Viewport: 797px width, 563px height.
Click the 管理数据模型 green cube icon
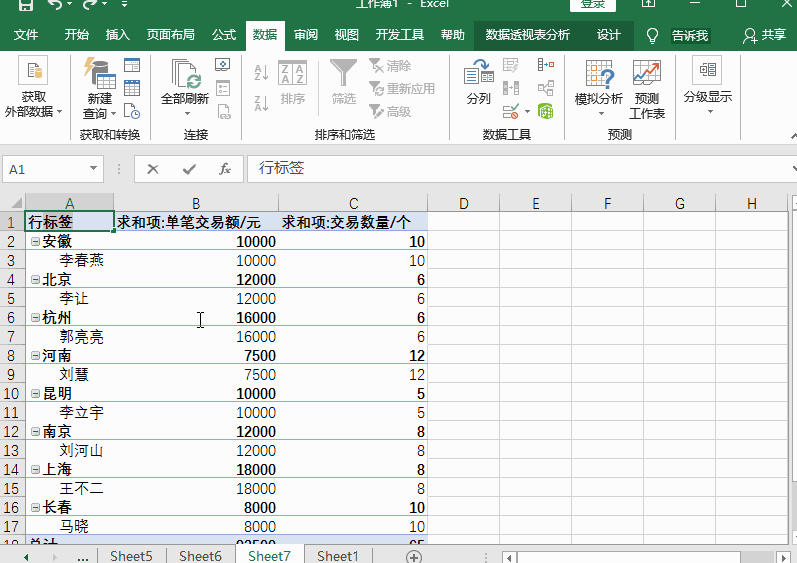tap(545, 111)
